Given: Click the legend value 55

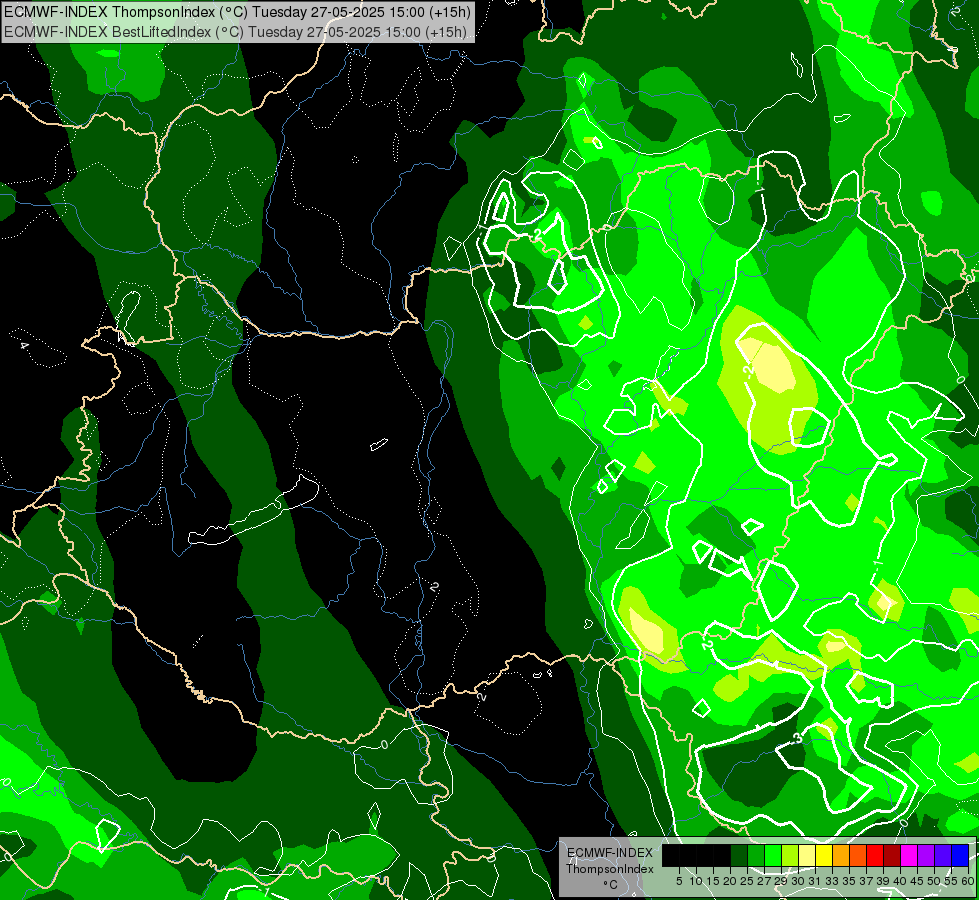Looking at the screenshot, I should point(951,881).
